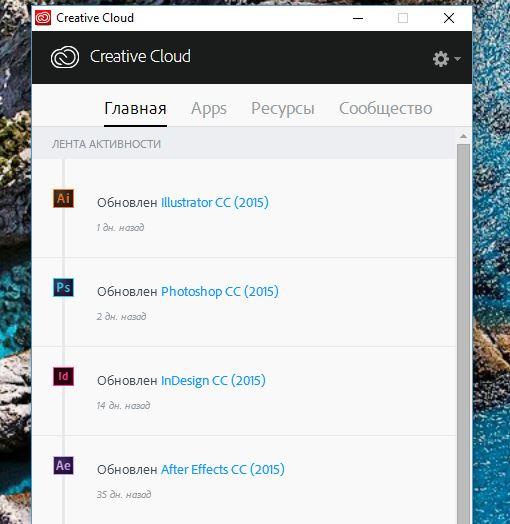The image size is (510, 524).
Task: Click the '1 дн. назад' timestamp
Action: point(120,228)
